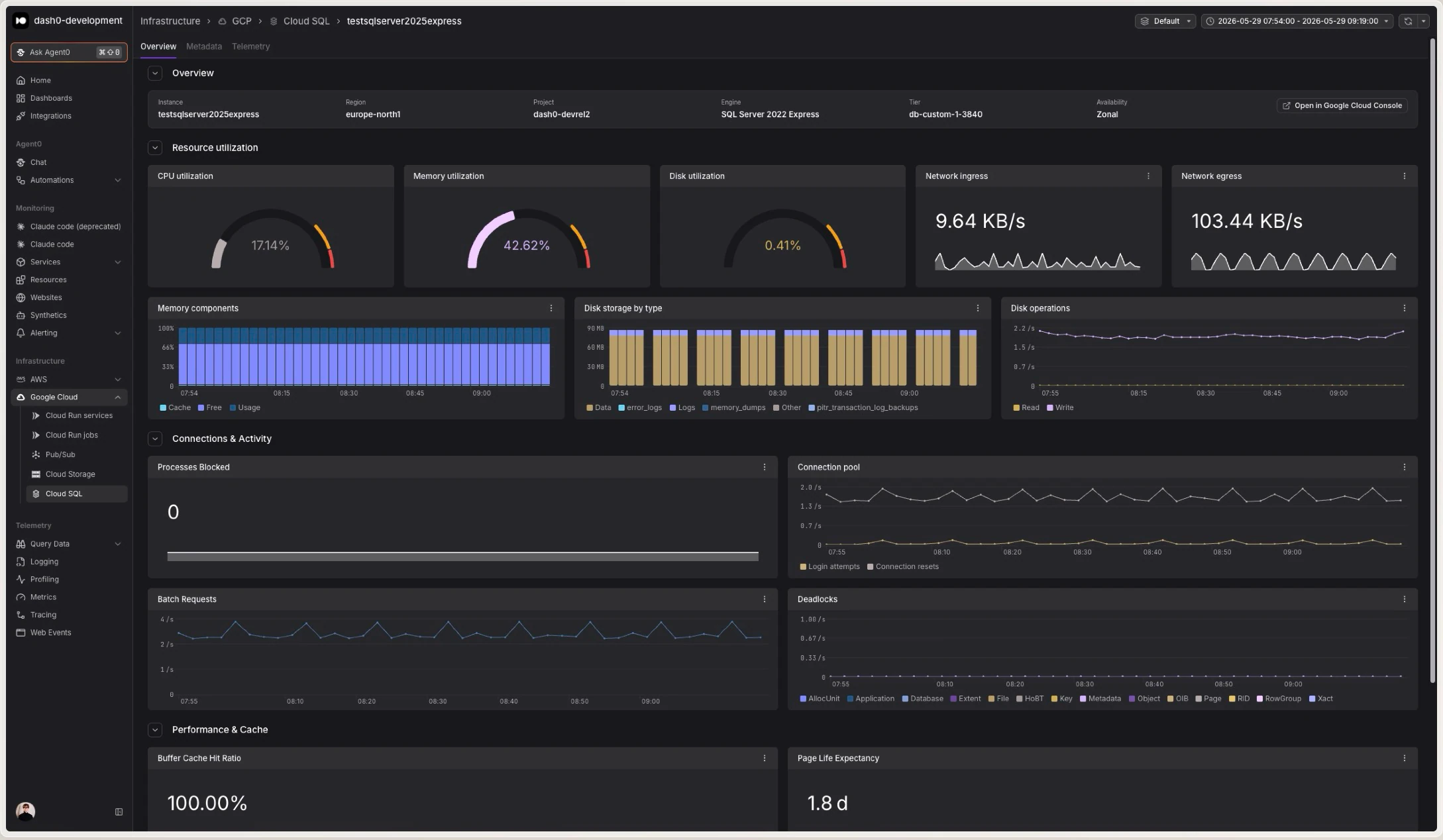The image size is (1443, 840).
Task: Switch to the Telemetry tab
Action: pos(250,46)
